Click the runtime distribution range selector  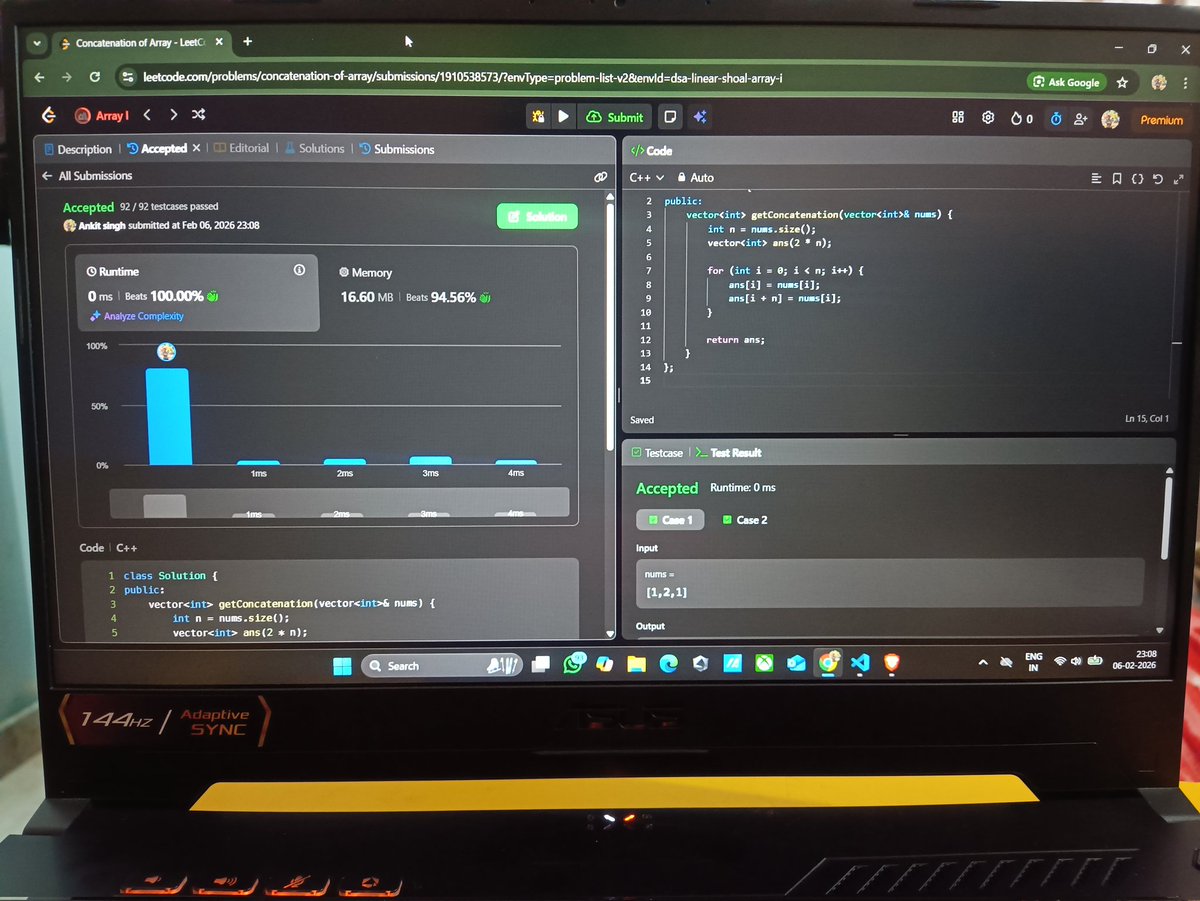pyautogui.click(x=339, y=502)
